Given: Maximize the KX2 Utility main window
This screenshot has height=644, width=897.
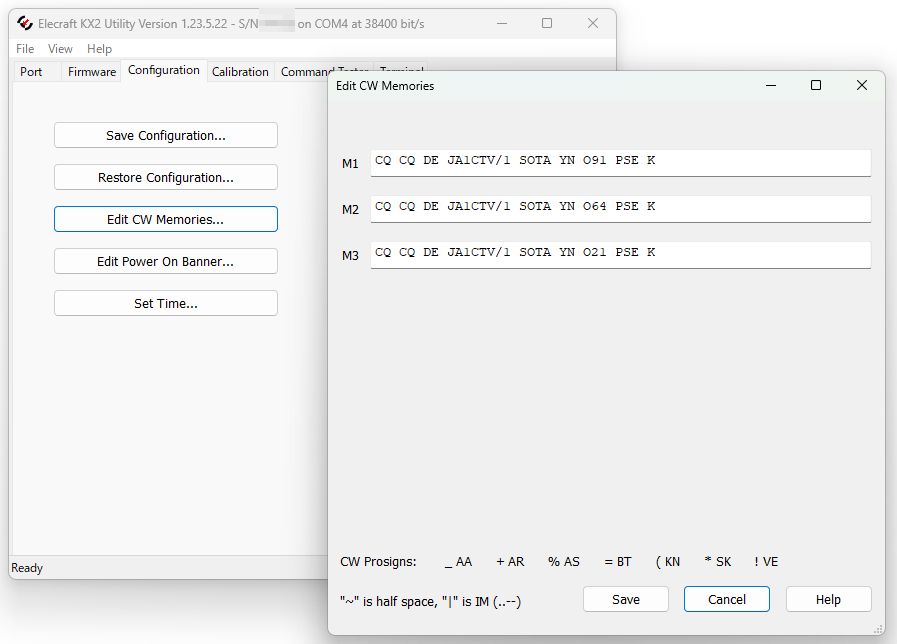Looking at the screenshot, I should (547, 23).
